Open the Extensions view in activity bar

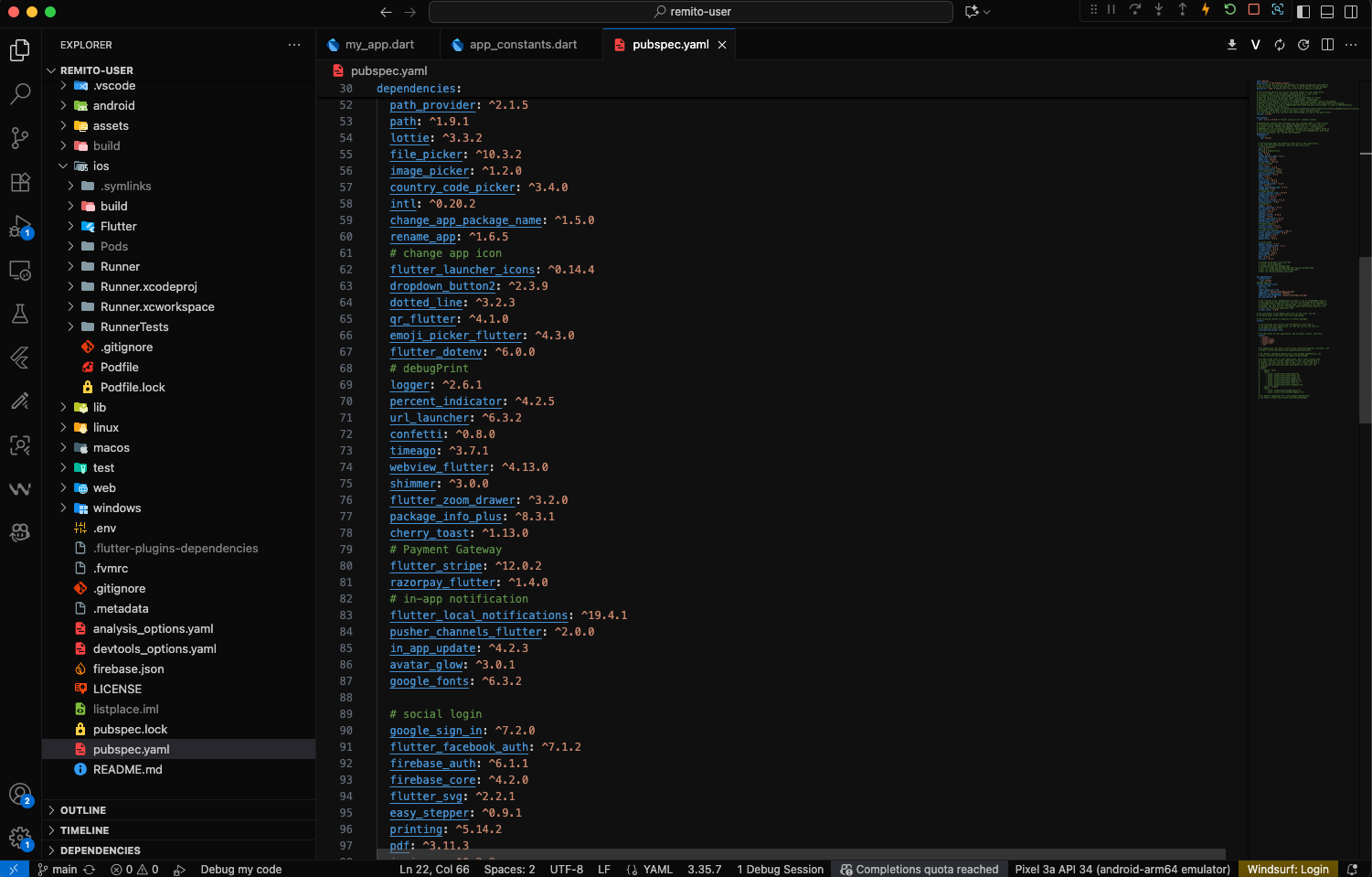[x=19, y=182]
